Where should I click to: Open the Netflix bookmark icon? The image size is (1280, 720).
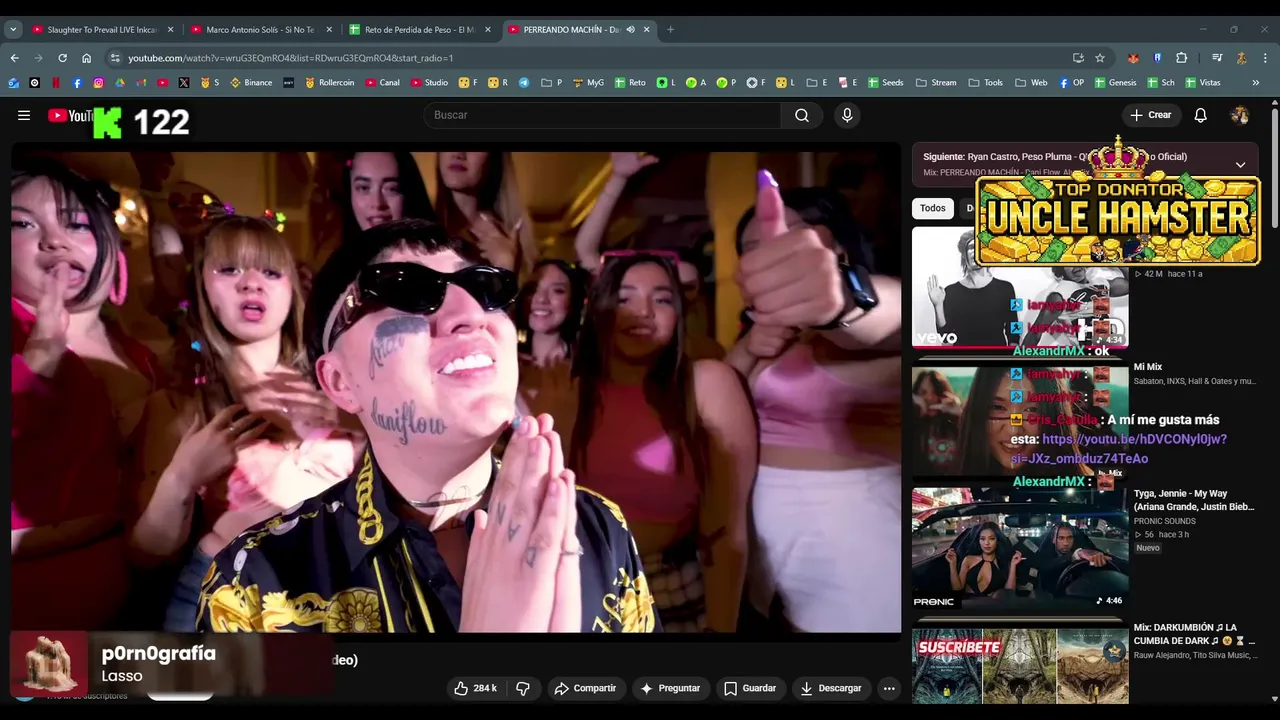[56, 83]
